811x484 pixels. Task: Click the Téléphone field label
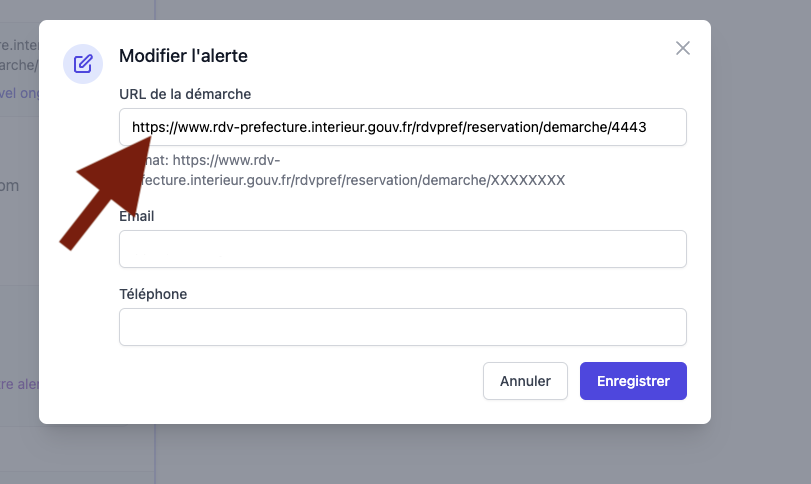pyautogui.click(x=153, y=294)
